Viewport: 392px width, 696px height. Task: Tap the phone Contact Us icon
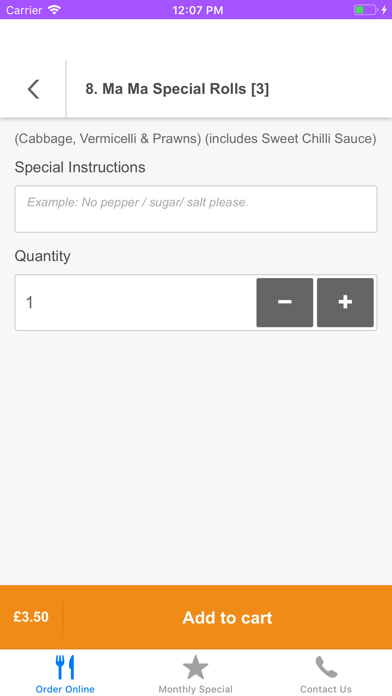tap(326, 667)
